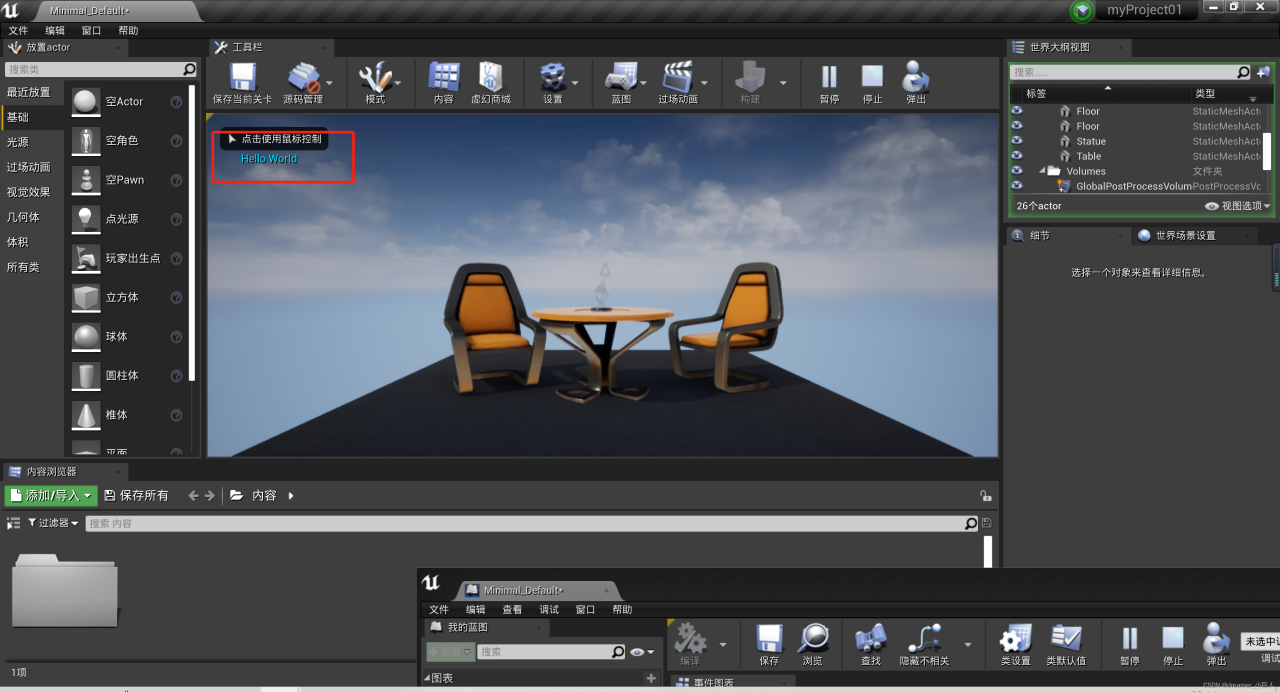Open 过滤器 filters dropdown in content browser
The image size is (1280, 692).
coord(53,523)
